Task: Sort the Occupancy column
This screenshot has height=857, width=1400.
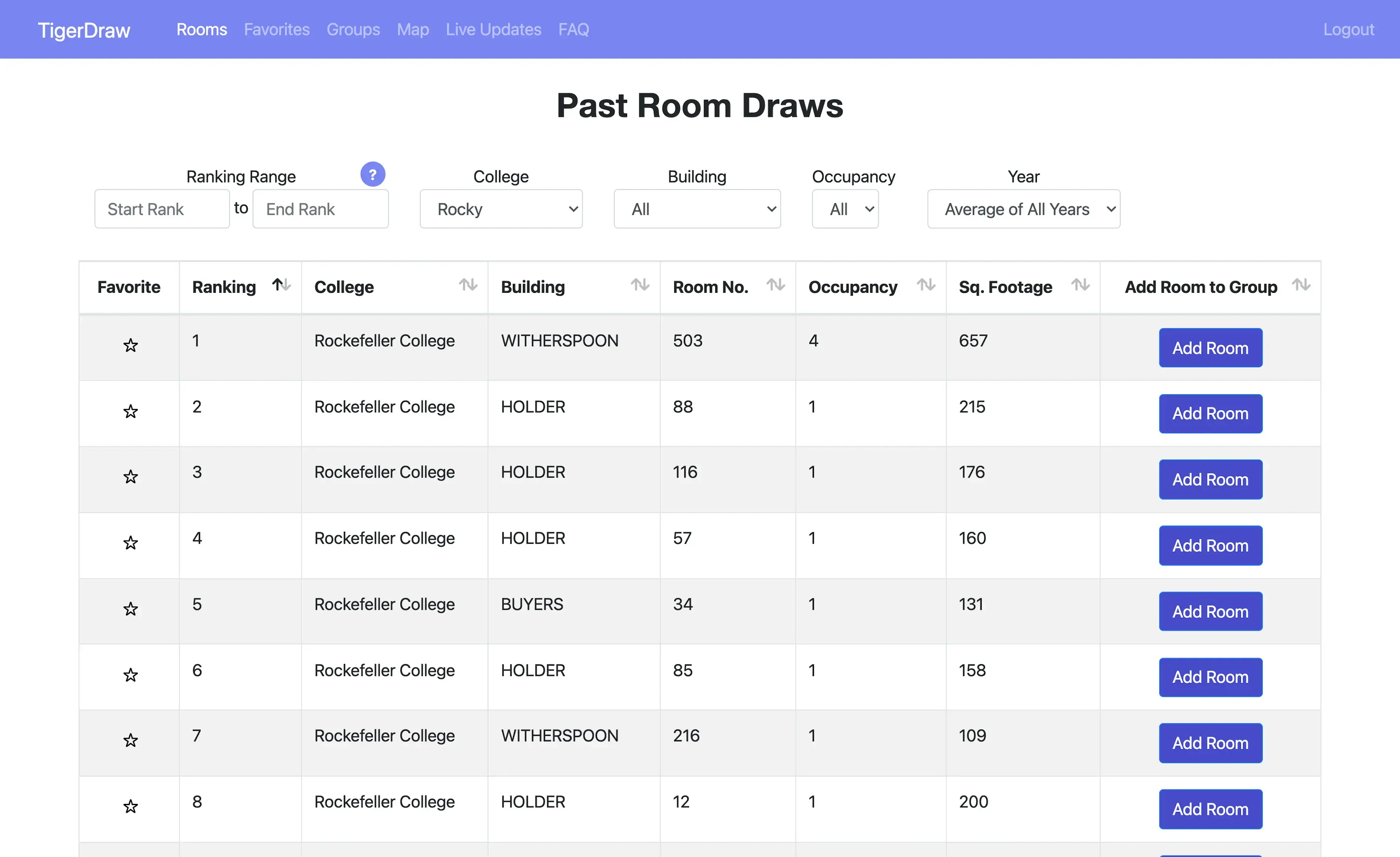Action: click(x=925, y=286)
